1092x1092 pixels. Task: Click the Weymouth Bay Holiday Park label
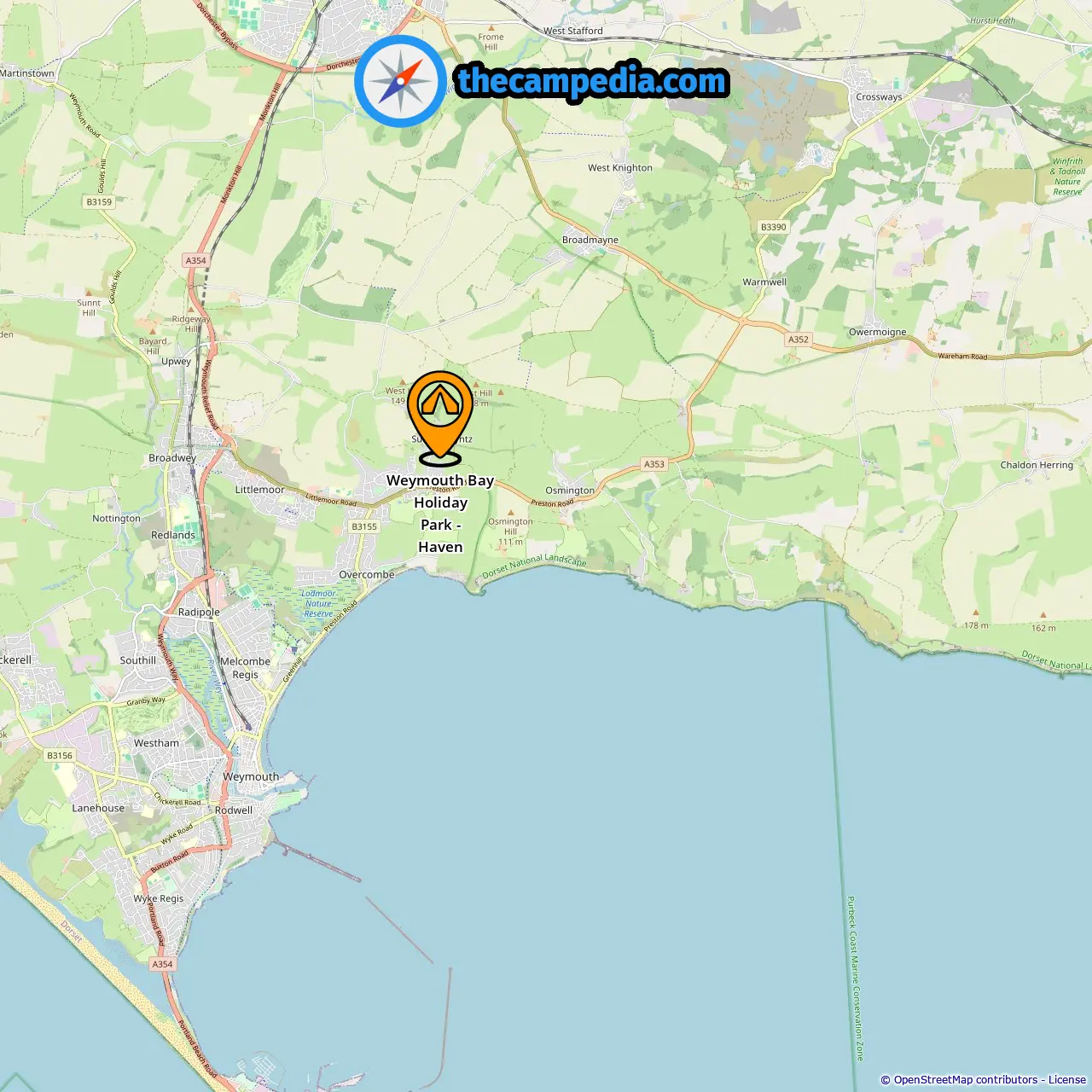440,514
